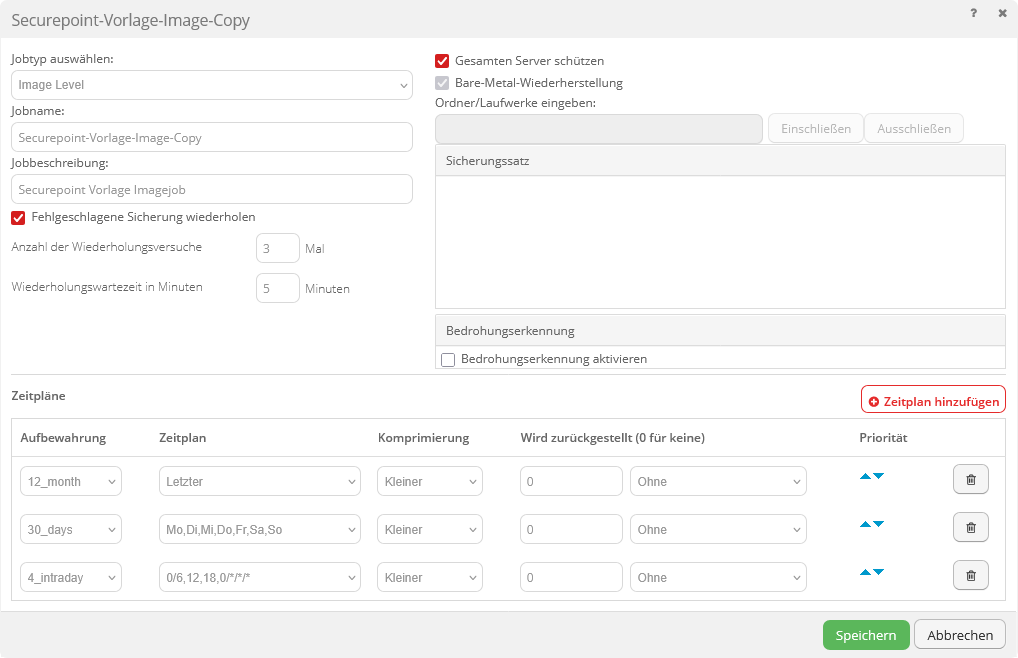Save the job with Speichern
This screenshot has width=1018, height=658.
(865, 635)
